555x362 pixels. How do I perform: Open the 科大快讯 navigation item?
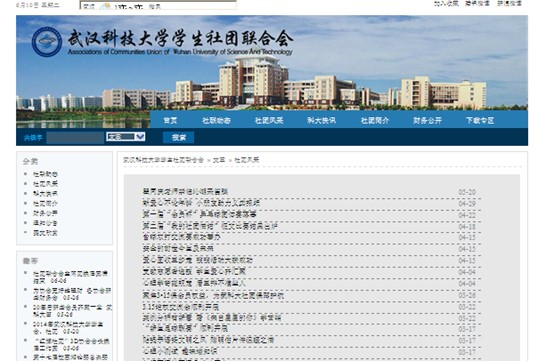point(321,120)
